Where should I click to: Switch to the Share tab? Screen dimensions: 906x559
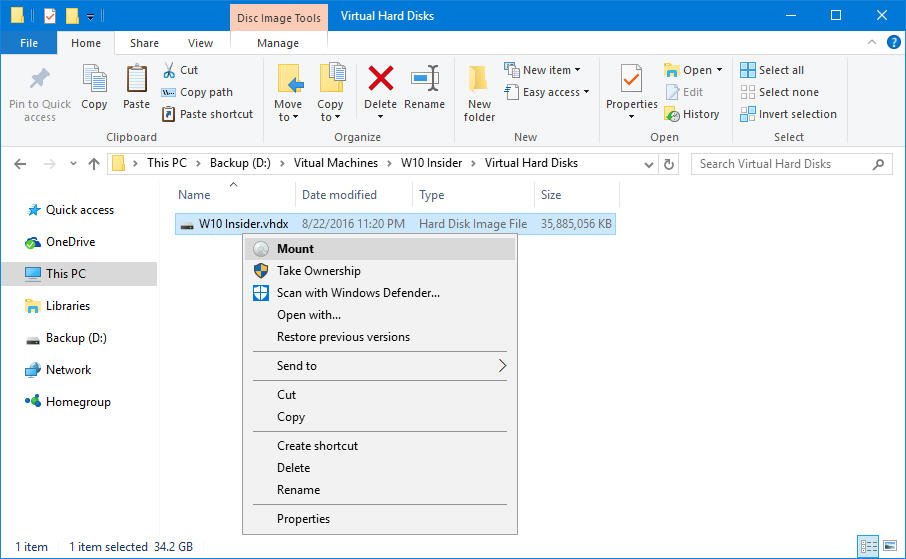144,43
